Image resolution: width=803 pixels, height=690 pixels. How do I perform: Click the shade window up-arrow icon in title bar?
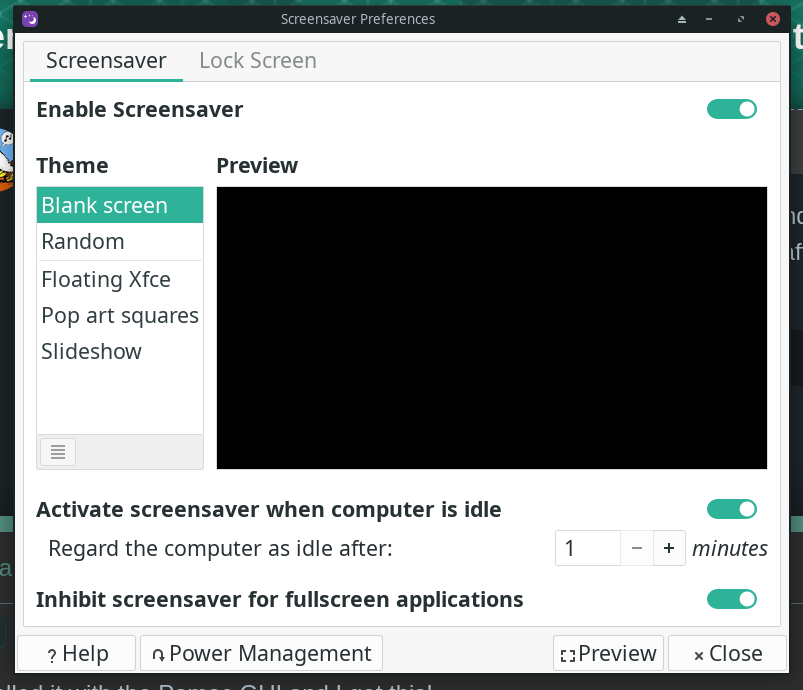click(x=682, y=19)
